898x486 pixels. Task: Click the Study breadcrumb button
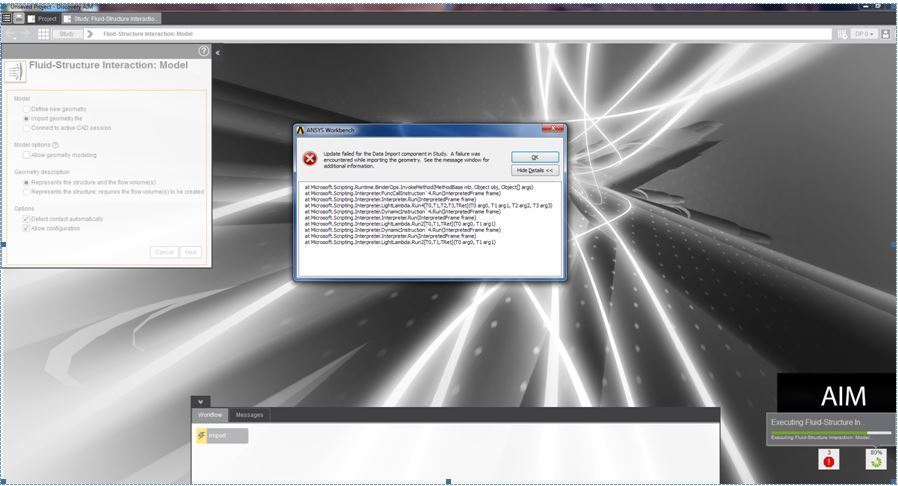[x=67, y=34]
